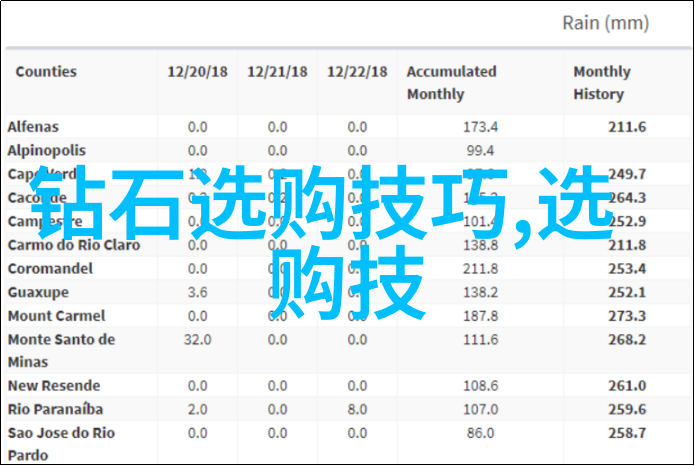Select the 252.9 monthly history value
The image size is (695, 466).
coord(627,221)
